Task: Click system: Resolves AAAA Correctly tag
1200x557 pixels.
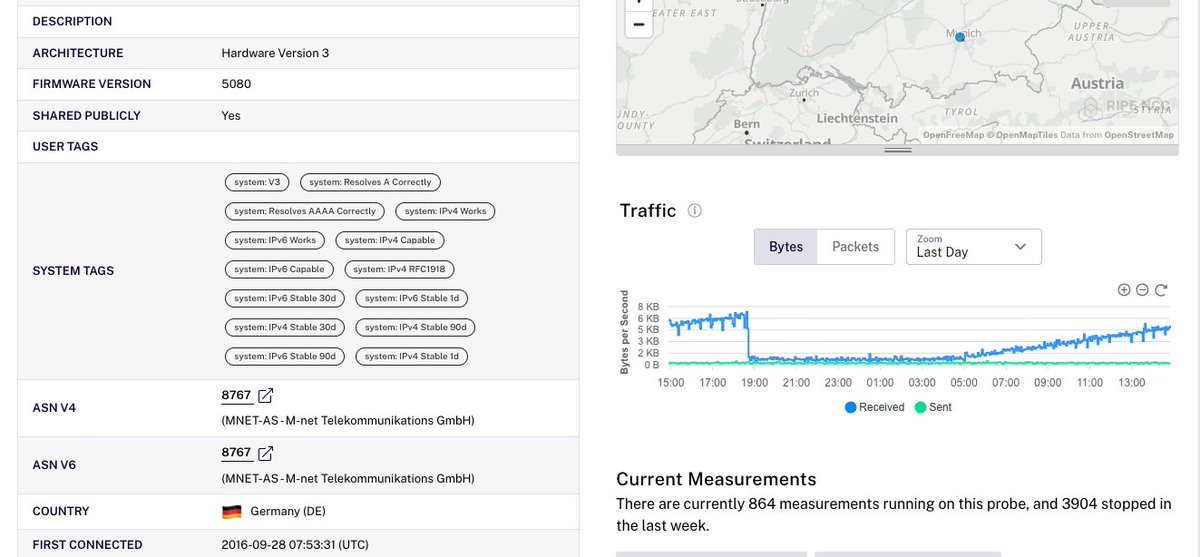Action: 305,211
